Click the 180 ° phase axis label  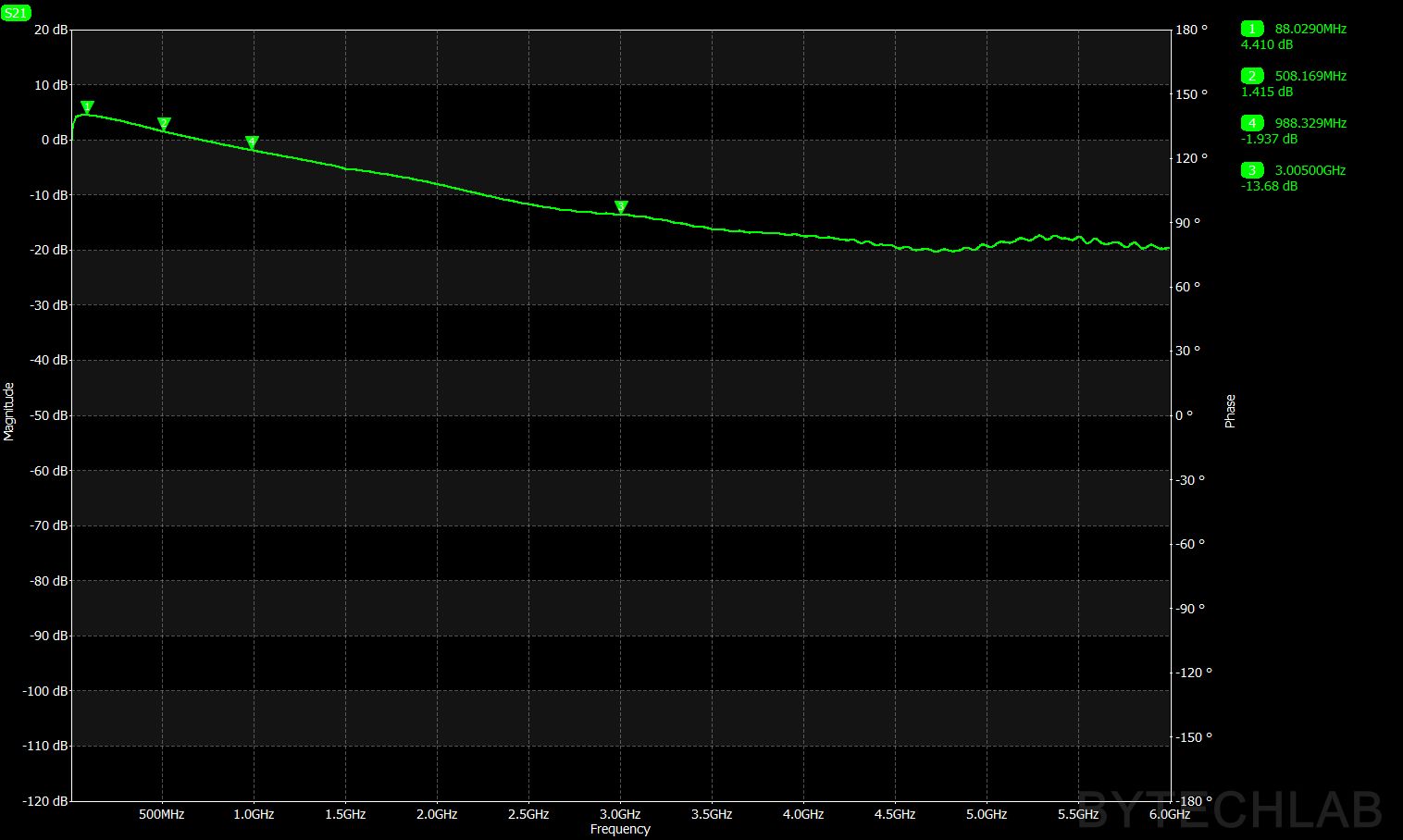(1192, 30)
